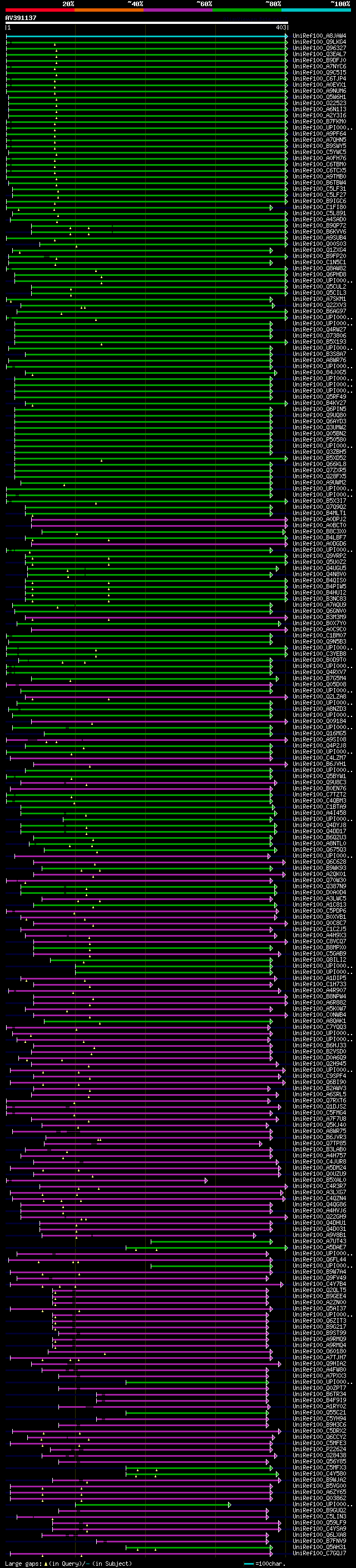Screen dimensions: 356x1568
Task: Open hit UniRef100_Q9LKG4
Action: (319, 42)
